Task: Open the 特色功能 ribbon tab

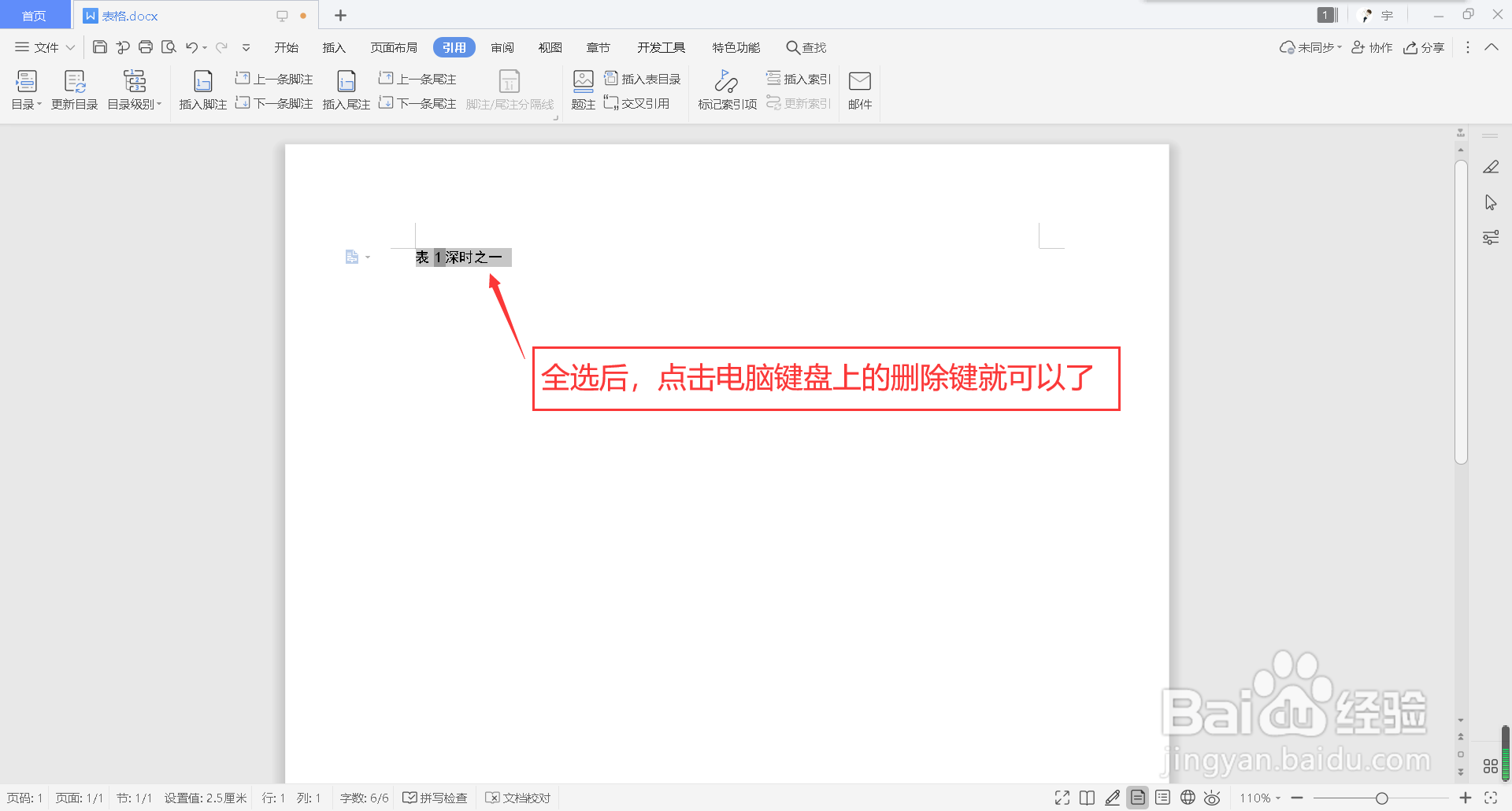Action: coord(736,47)
